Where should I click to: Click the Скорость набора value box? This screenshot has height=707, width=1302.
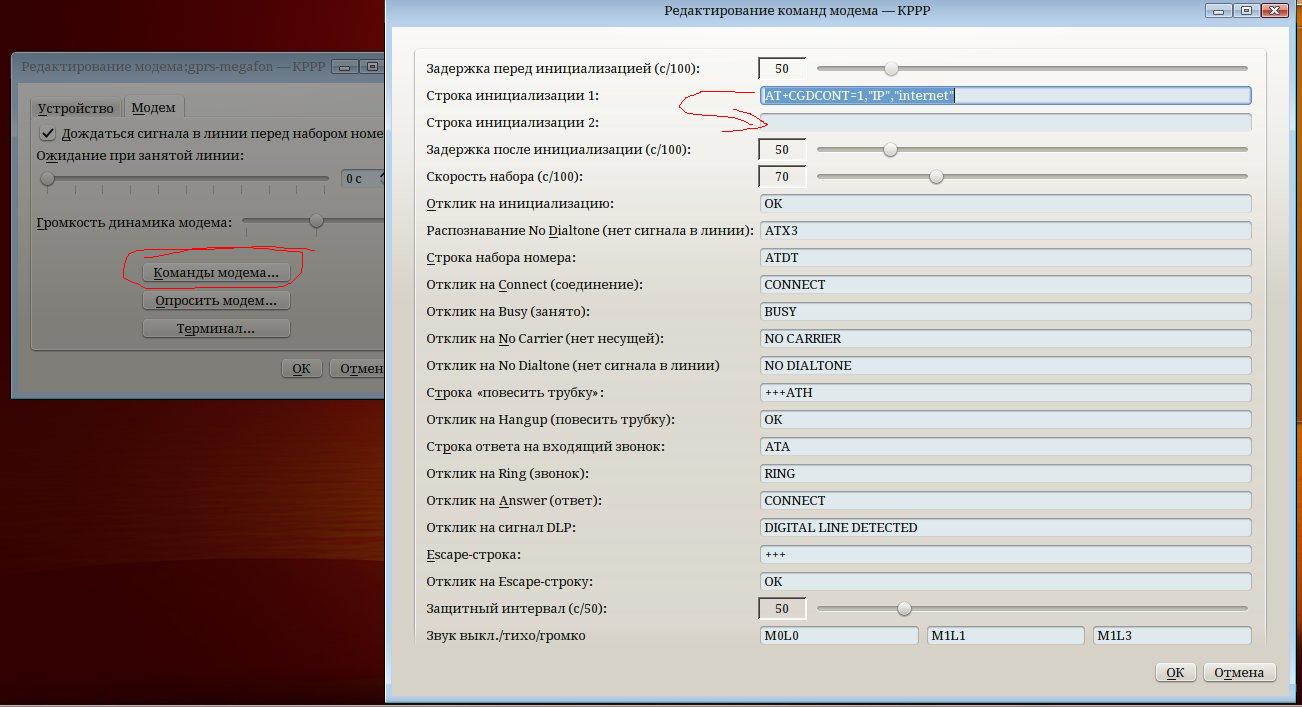[x=782, y=177]
